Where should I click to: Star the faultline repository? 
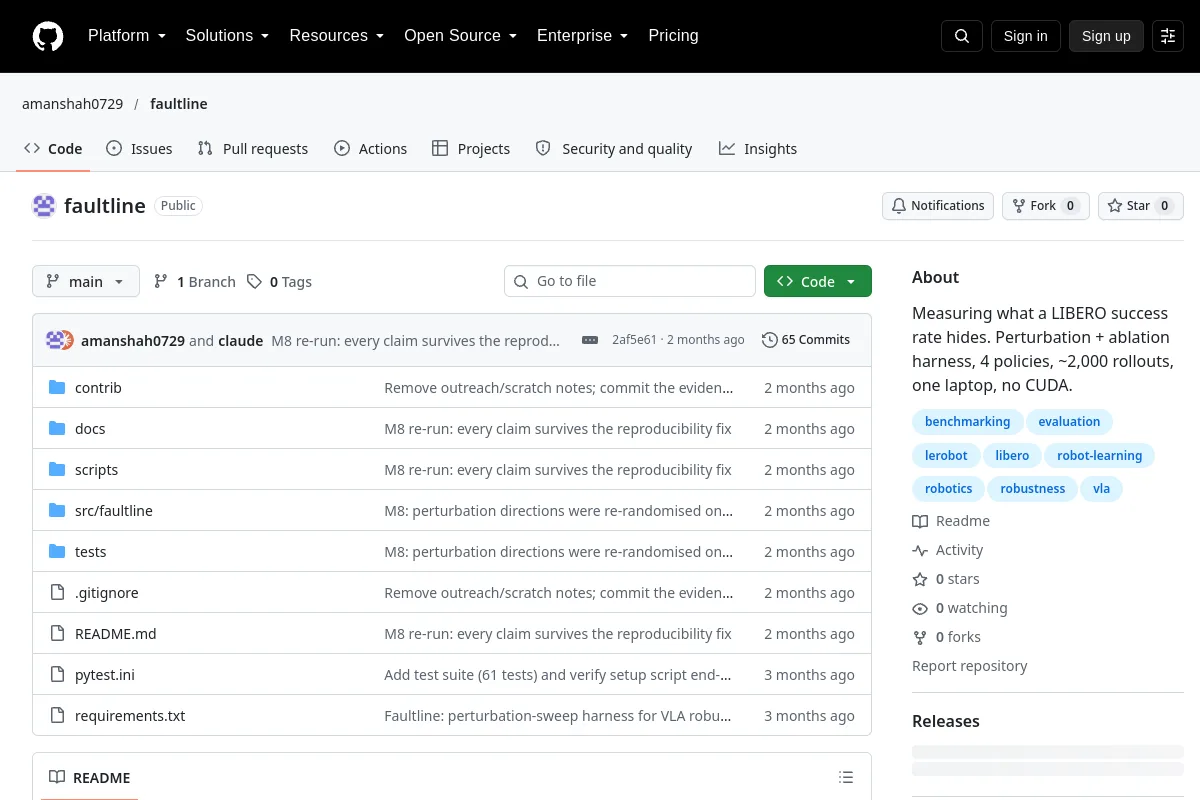(1141, 206)
